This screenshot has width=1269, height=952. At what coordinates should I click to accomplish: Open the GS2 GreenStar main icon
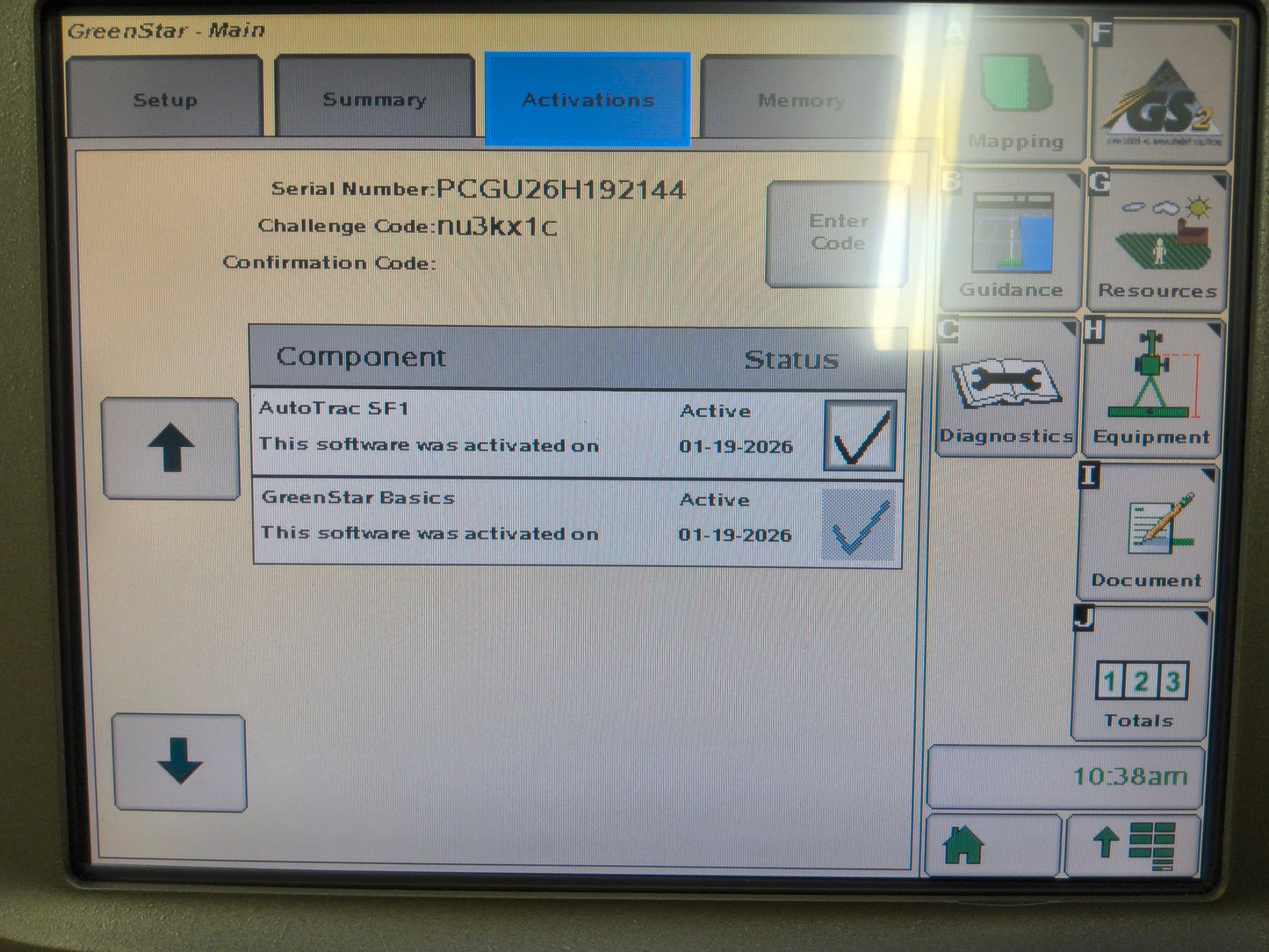[x=1163, y=94]
